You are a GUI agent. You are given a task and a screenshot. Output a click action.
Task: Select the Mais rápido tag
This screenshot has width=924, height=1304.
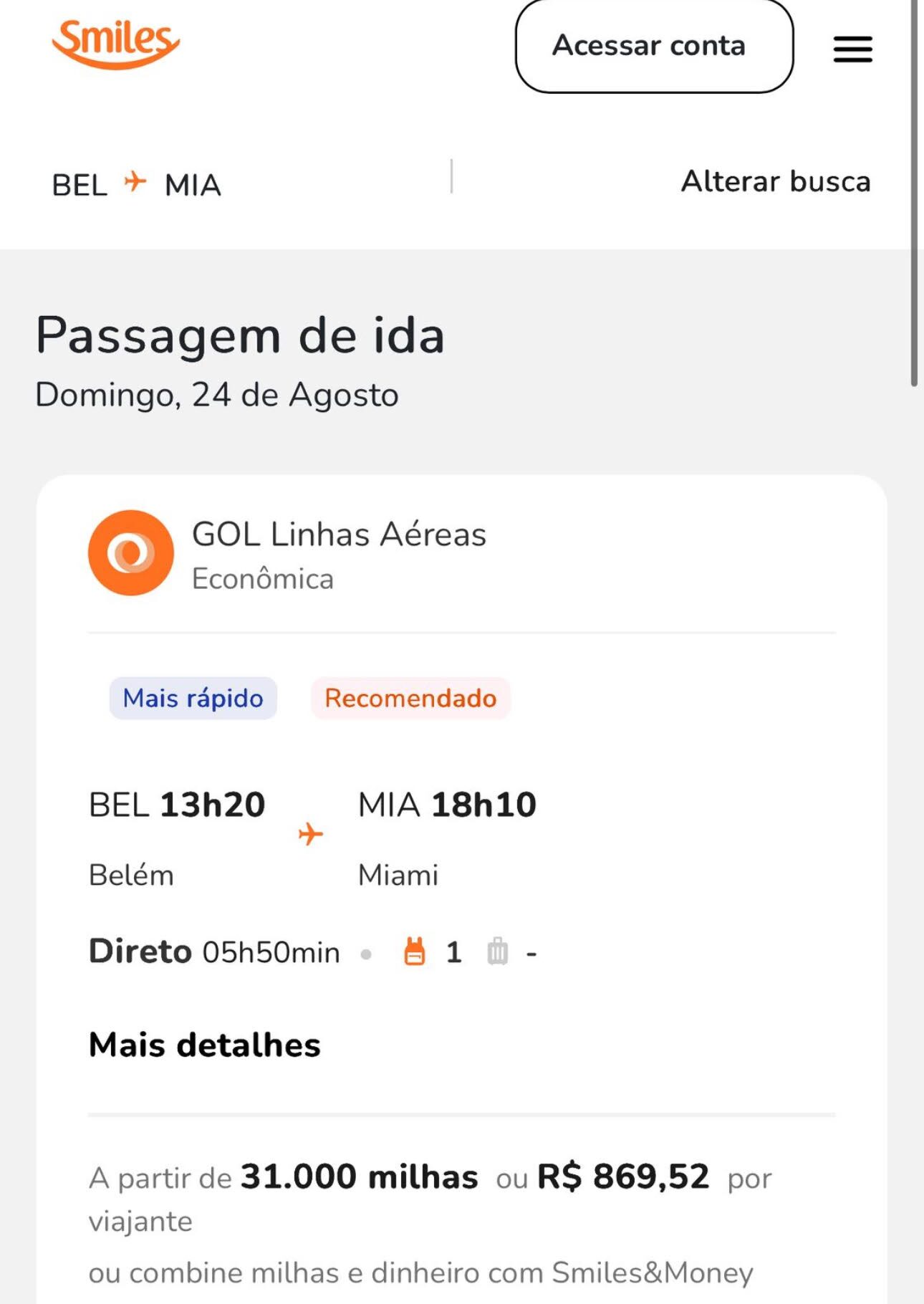tap(193, 698)
